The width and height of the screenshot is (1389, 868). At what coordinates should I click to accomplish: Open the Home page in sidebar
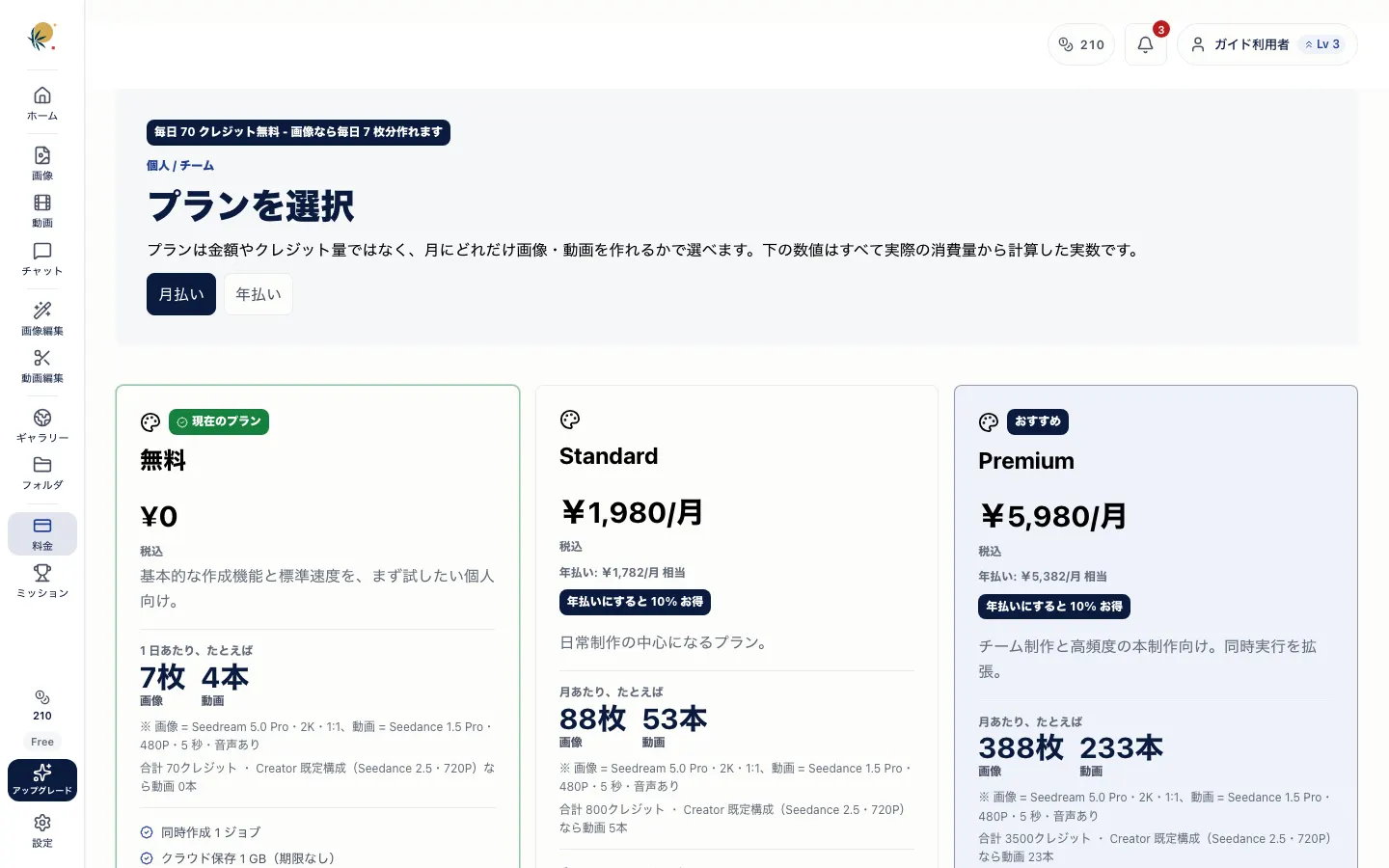(42, 104)
